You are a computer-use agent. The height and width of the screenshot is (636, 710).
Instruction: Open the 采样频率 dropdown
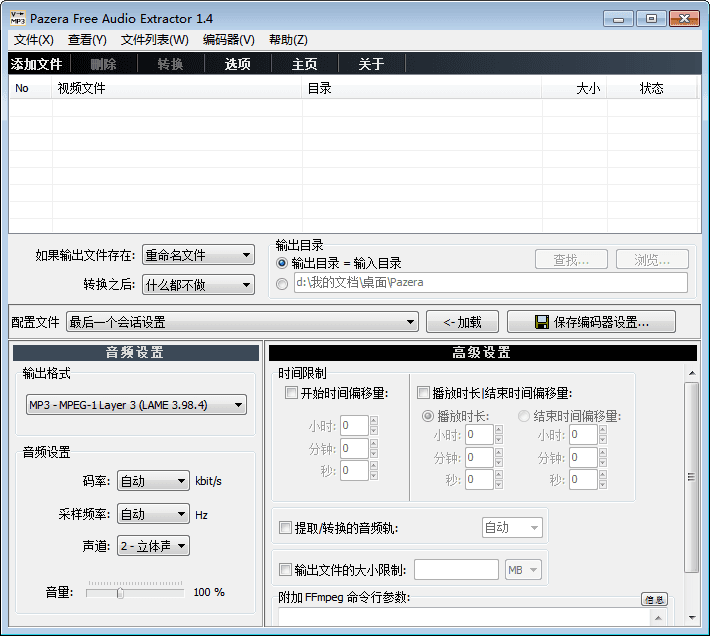(x=153, y=514)
